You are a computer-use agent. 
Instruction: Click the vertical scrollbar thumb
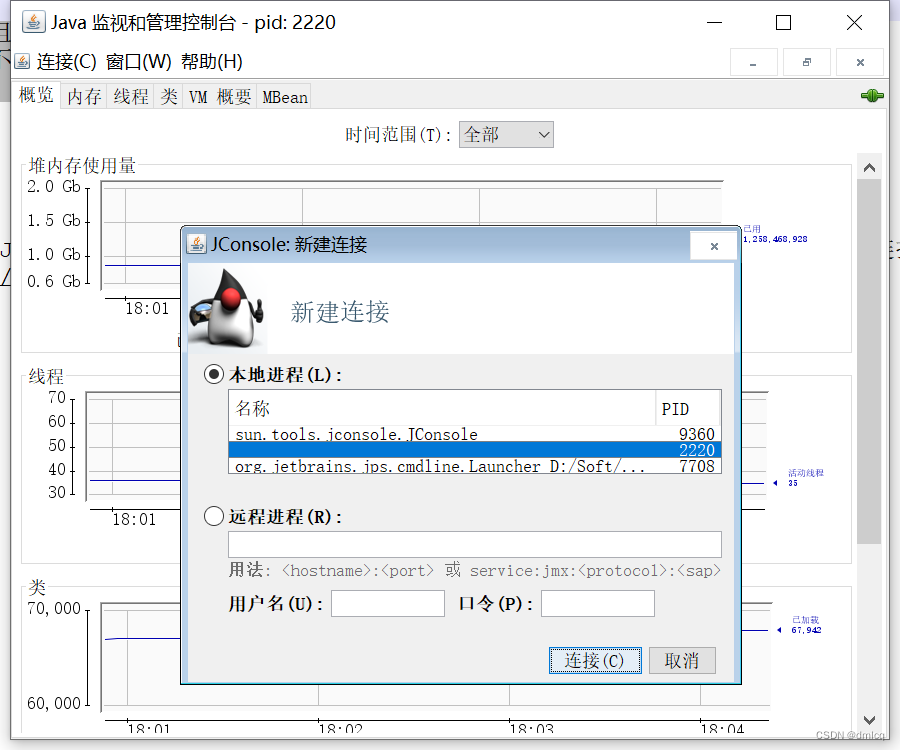[x=869, y=362]
